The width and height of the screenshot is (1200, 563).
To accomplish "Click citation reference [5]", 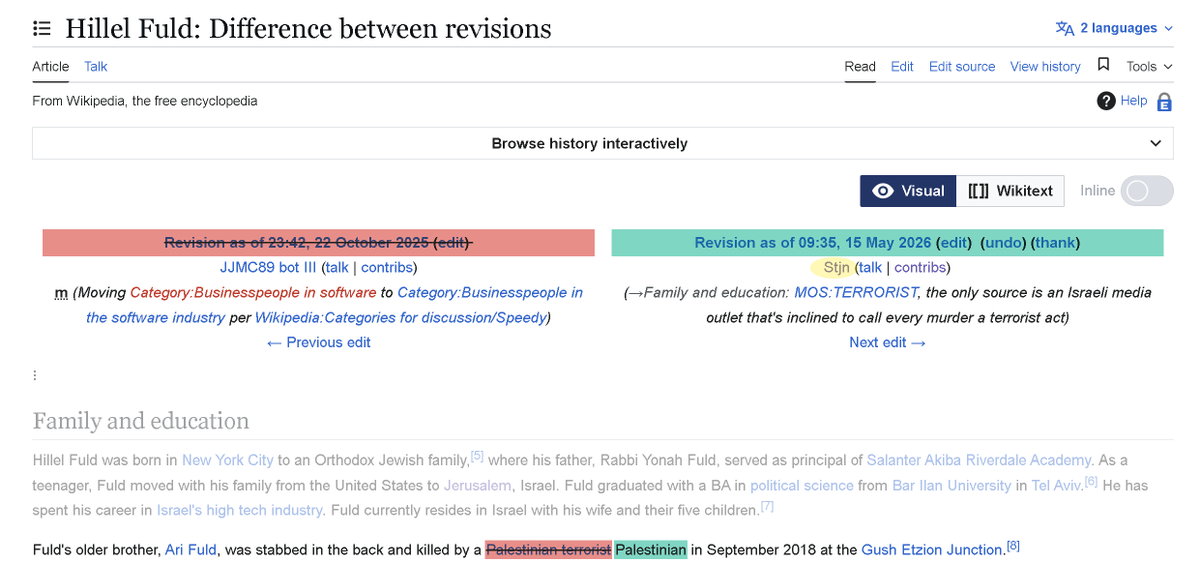I will (x=477, y=457).
